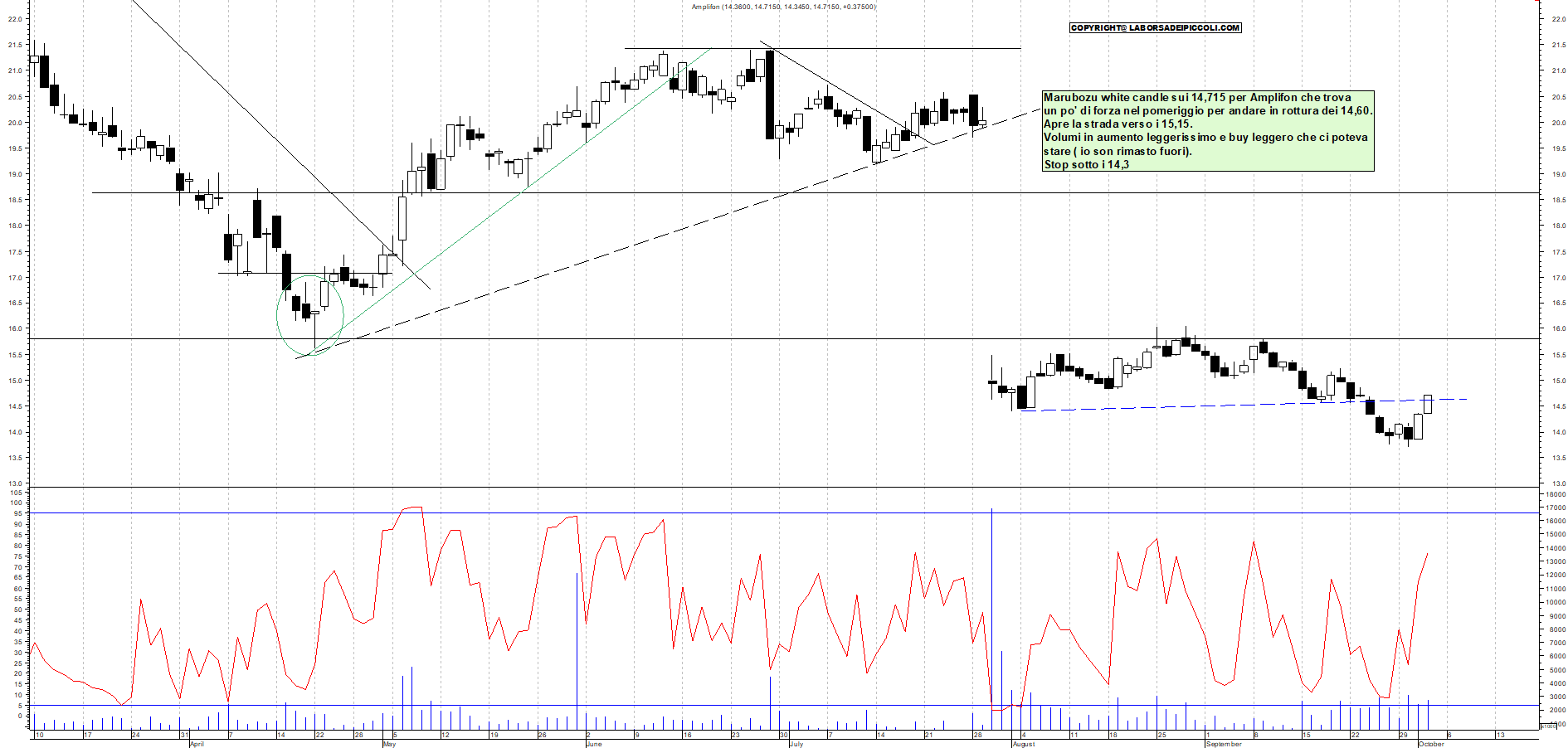Click the last white Marubozu candle on the chart

[1428, 404]
